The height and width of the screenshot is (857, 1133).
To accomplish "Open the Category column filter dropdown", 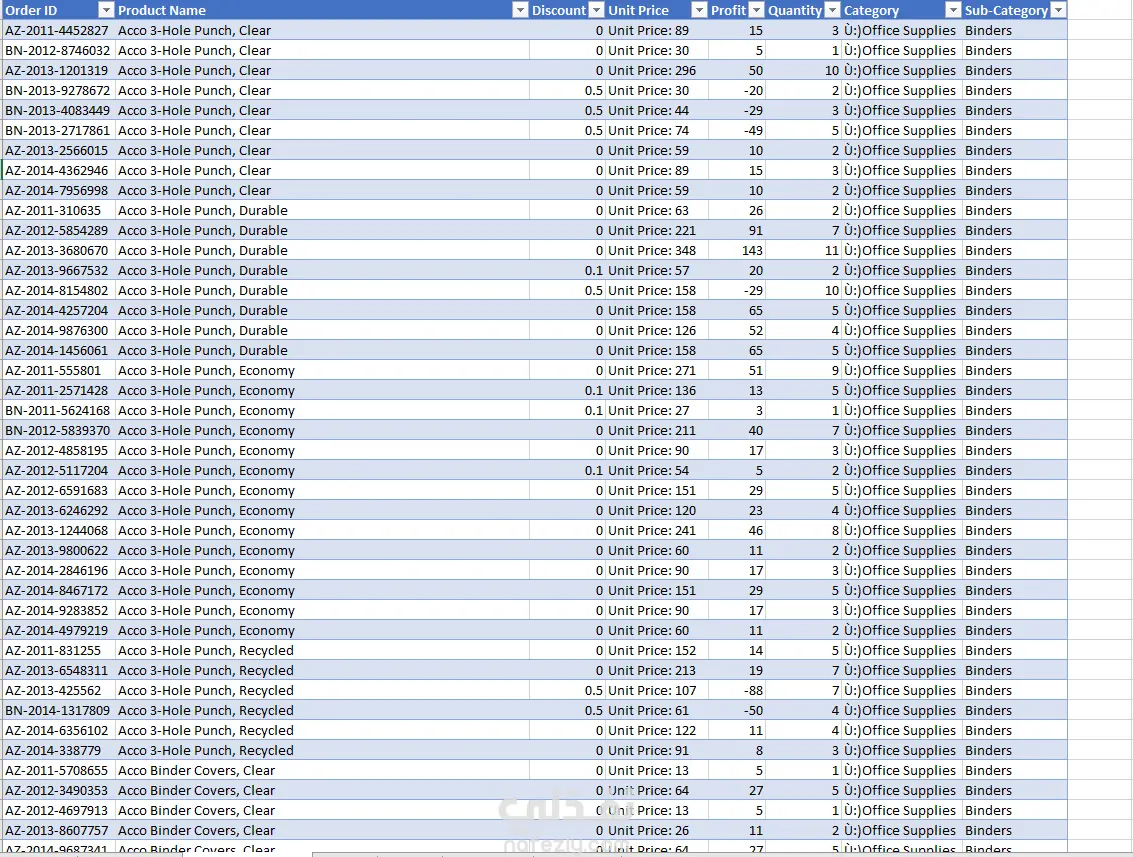I will click(953, 10).
